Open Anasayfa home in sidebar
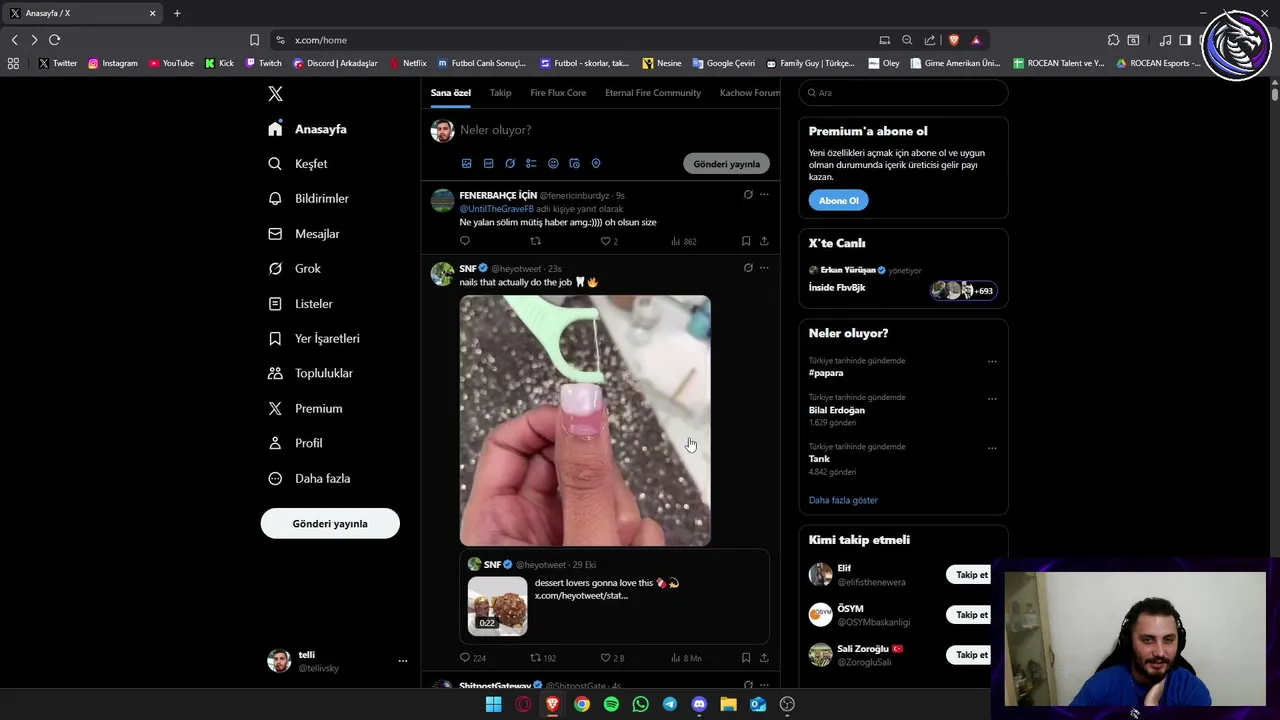Screen dimensions: 1280x720 [308, 129]
